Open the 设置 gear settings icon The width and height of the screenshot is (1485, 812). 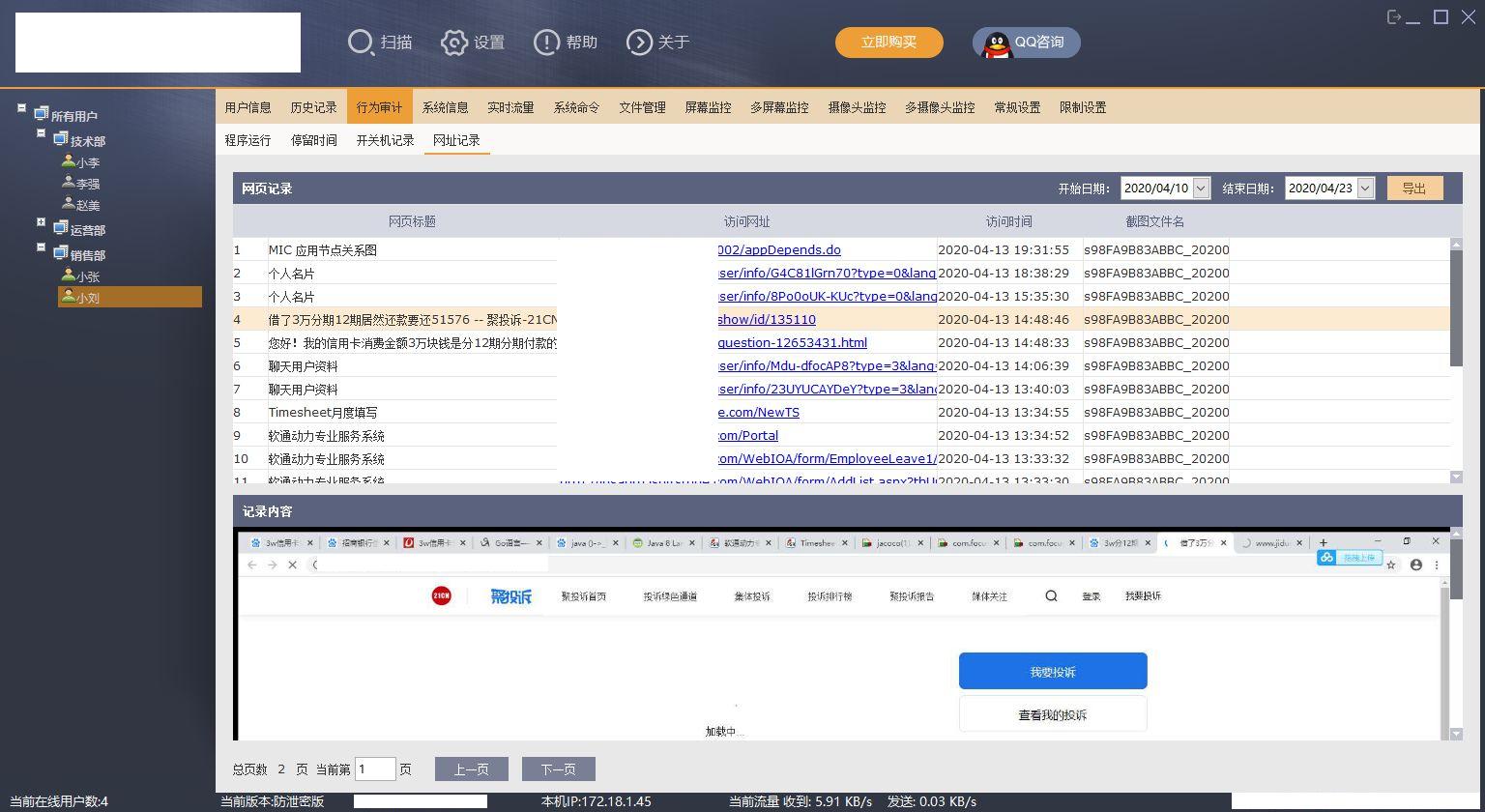click(x=453, y=43)
